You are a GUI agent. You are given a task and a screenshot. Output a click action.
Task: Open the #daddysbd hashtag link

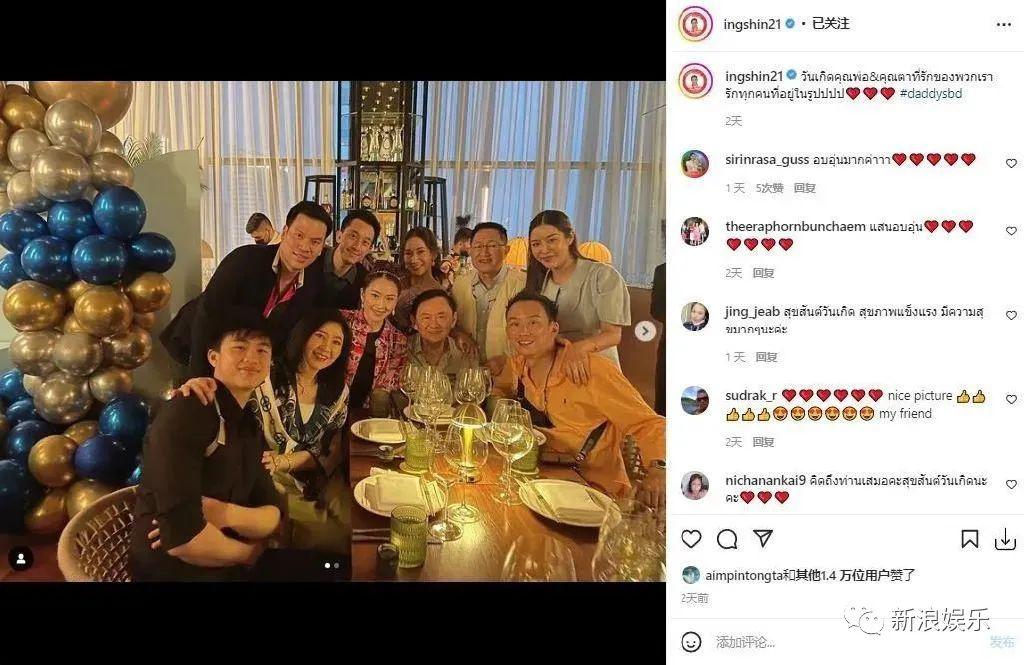pos(931,93)
